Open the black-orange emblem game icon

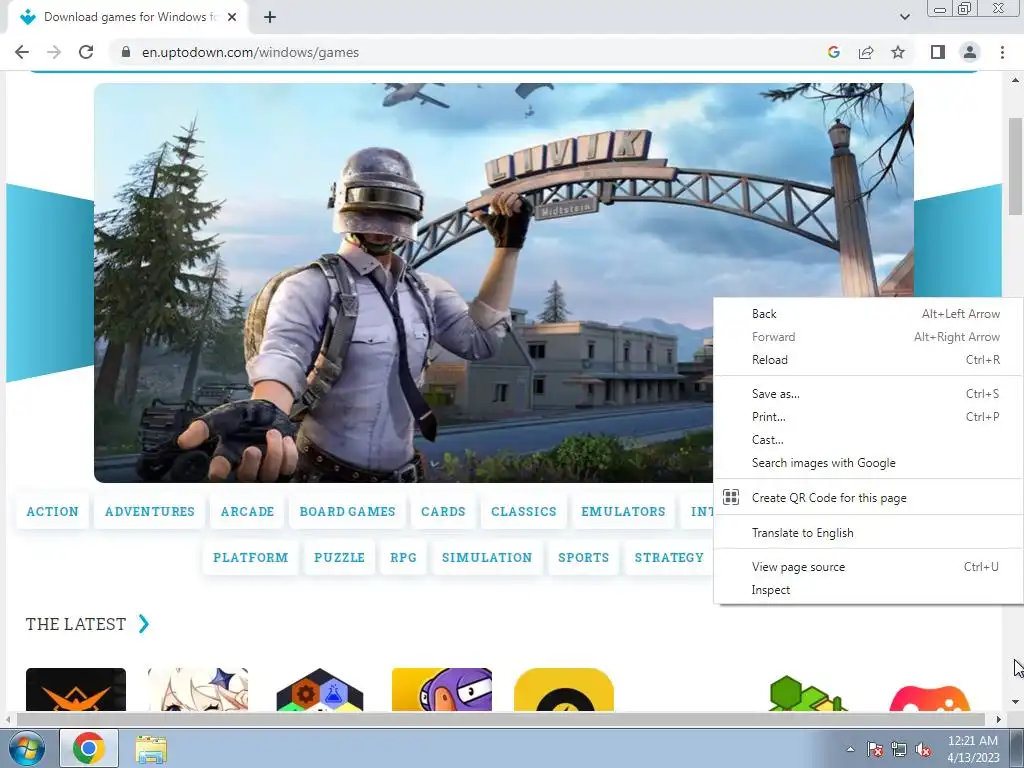tap(76, 689)
